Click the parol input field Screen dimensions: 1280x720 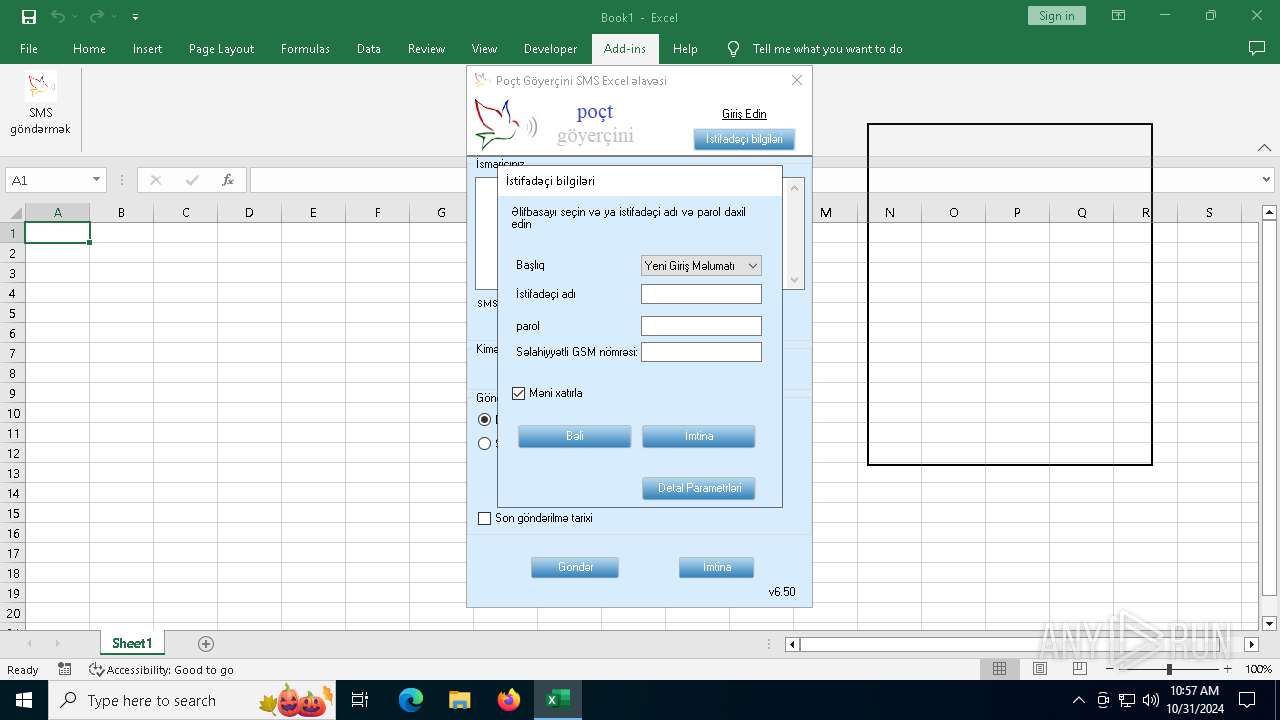coord(701,326)
